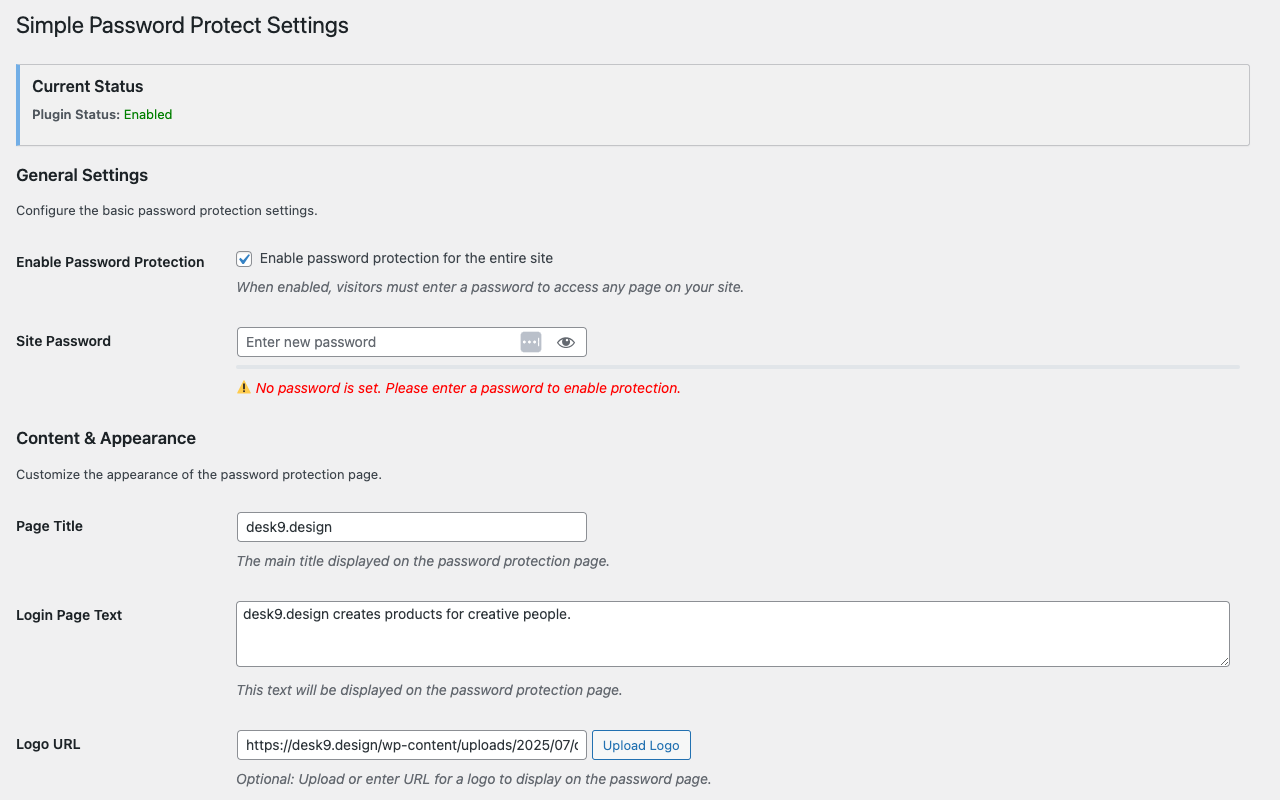Click inside the Login Page Text textarea
The height and width of the screenshot is (800, 1280).
coord(732,634)
